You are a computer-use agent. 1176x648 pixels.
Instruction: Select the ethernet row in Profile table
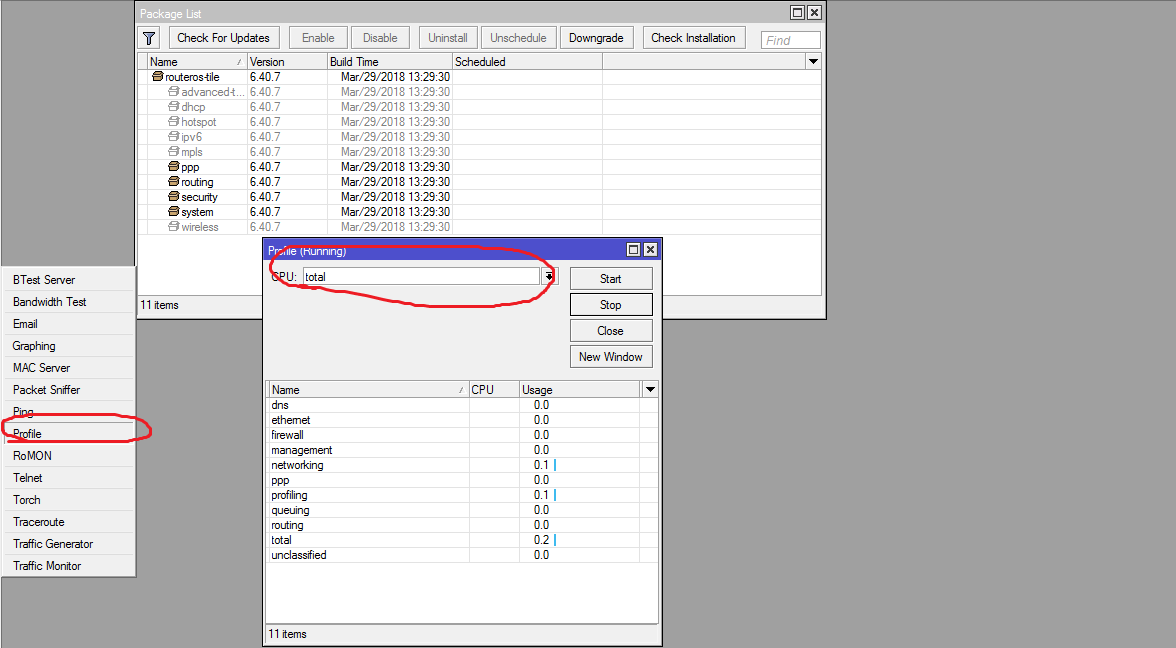tap(462, 420)
